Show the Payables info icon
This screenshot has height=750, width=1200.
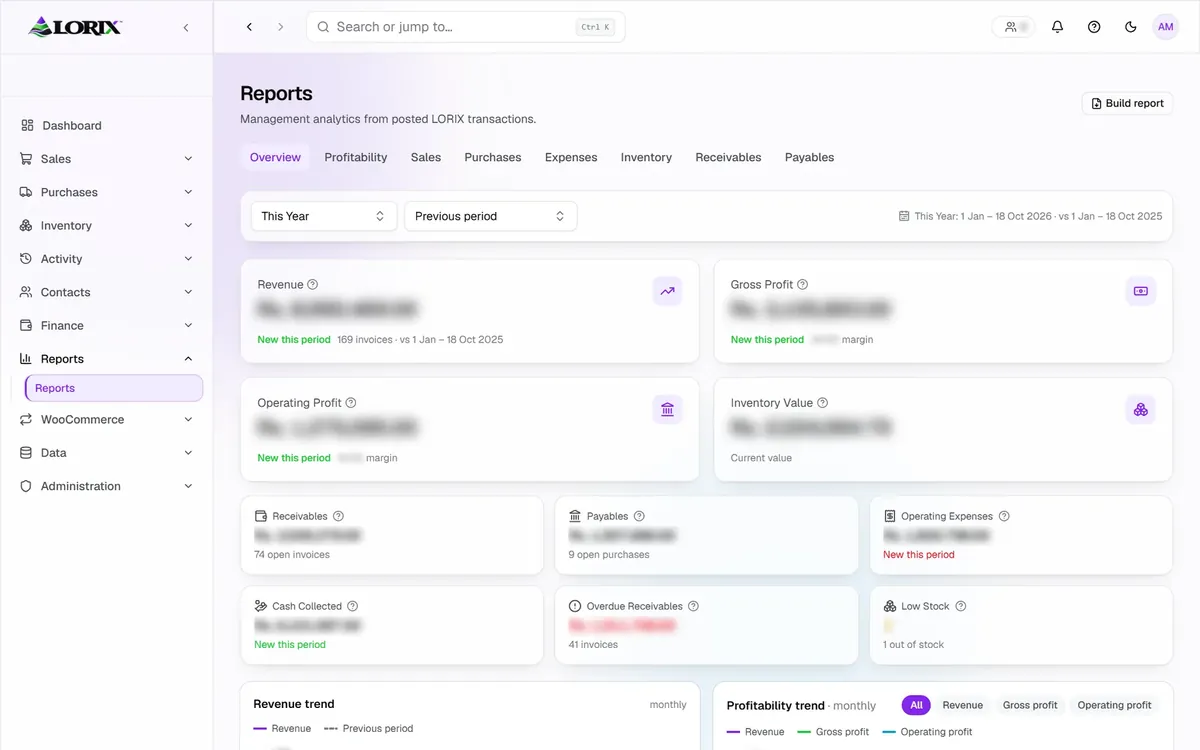tap(639, 516)
